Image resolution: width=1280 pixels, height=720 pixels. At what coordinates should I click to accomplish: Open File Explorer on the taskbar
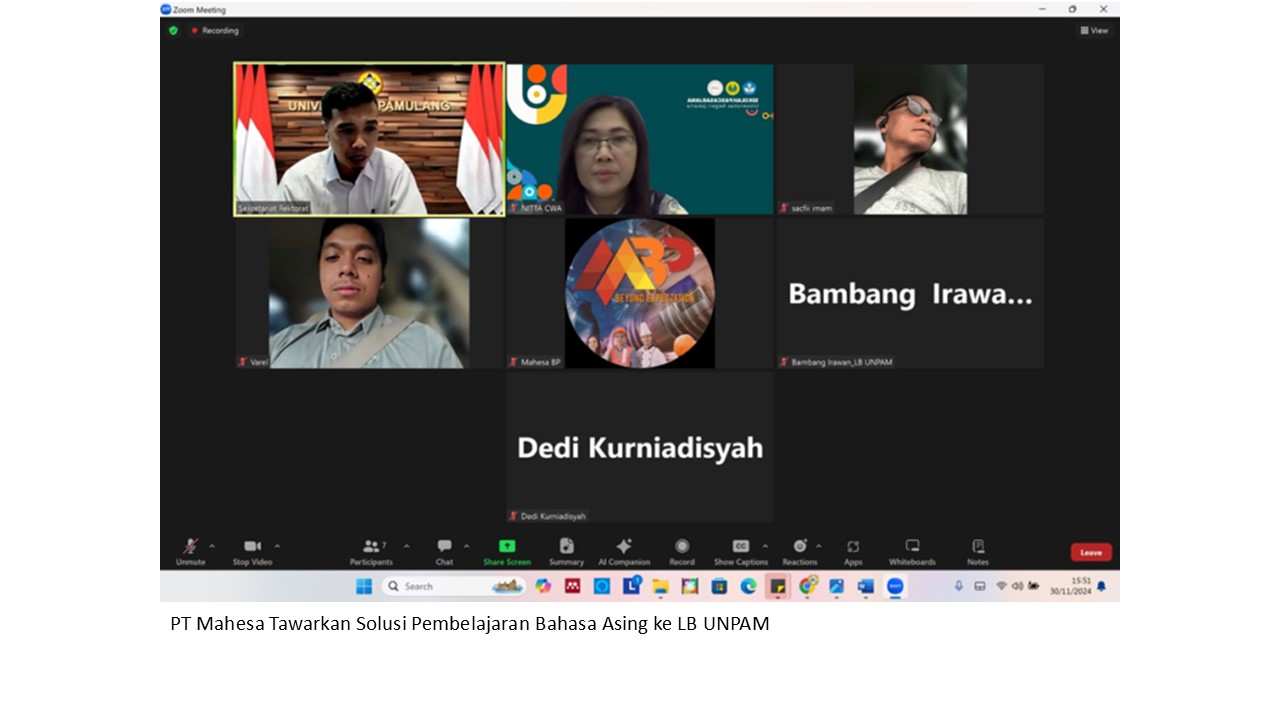(660, 586)
